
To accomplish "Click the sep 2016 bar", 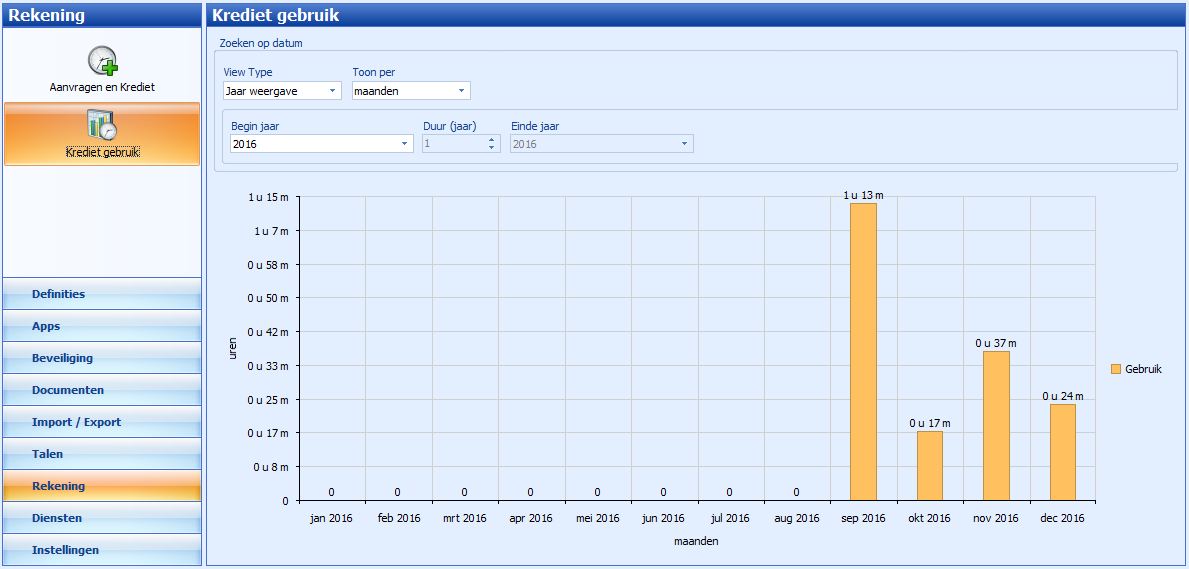I will (x=863, y=352).
